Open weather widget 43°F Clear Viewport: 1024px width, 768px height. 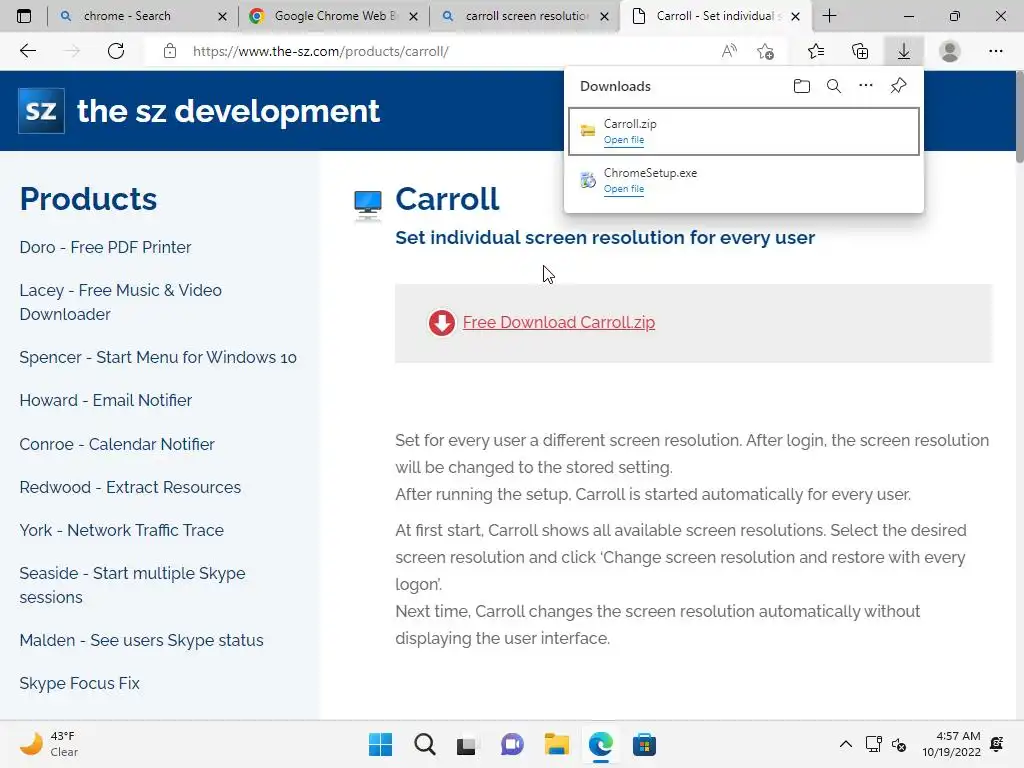coord(49,744)
